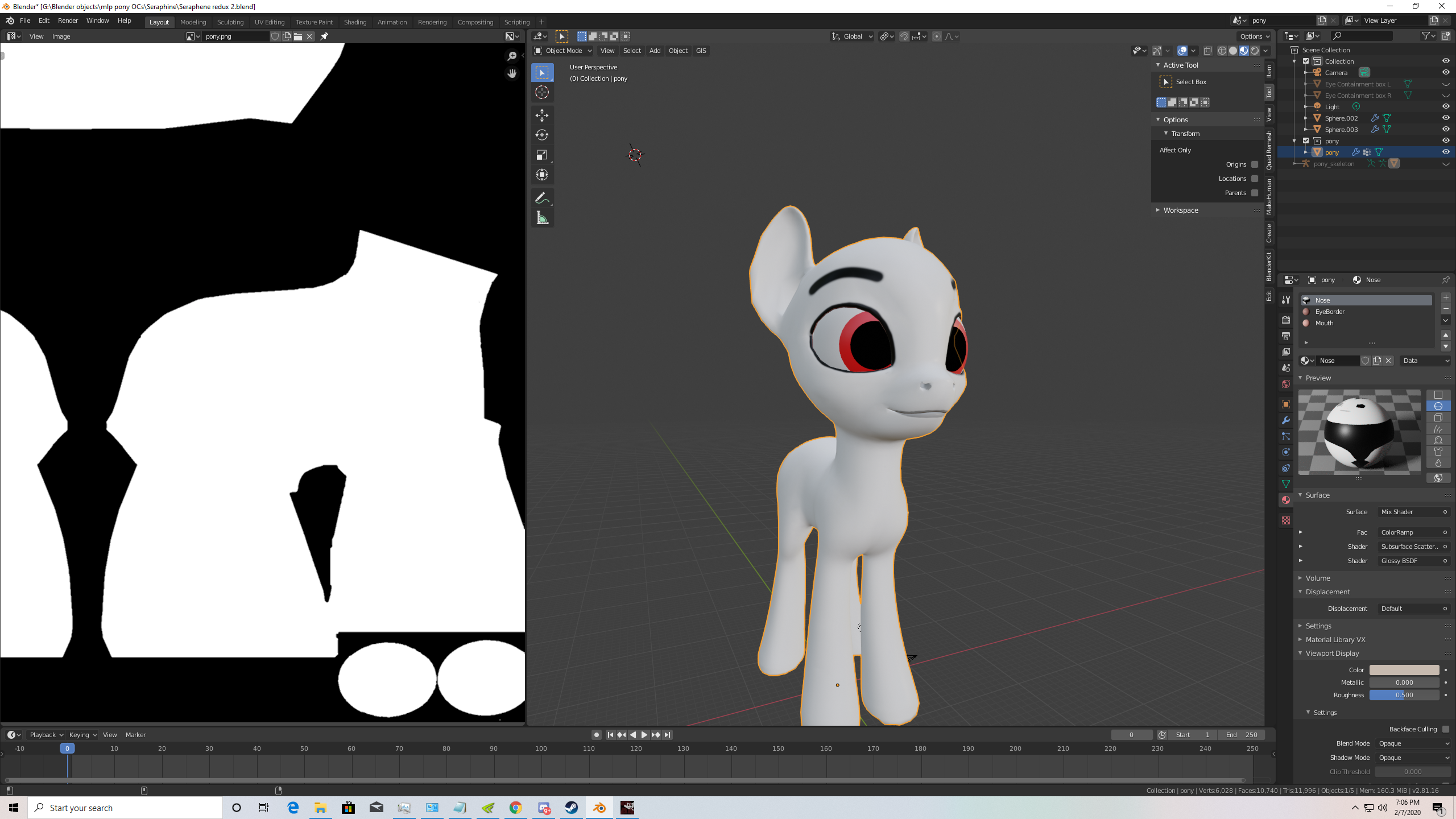
Task: Select the 3D Cursor tool
Action: pyautogui.click(x=541, y=92)
